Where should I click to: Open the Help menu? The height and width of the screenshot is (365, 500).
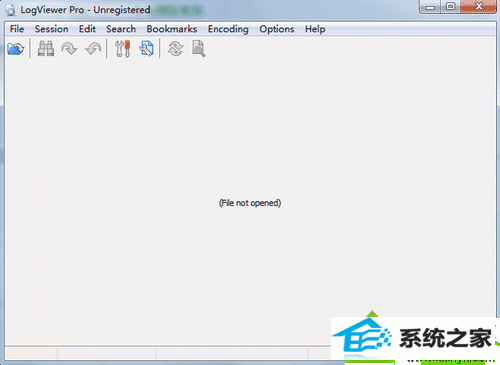(x=315, y=29)
